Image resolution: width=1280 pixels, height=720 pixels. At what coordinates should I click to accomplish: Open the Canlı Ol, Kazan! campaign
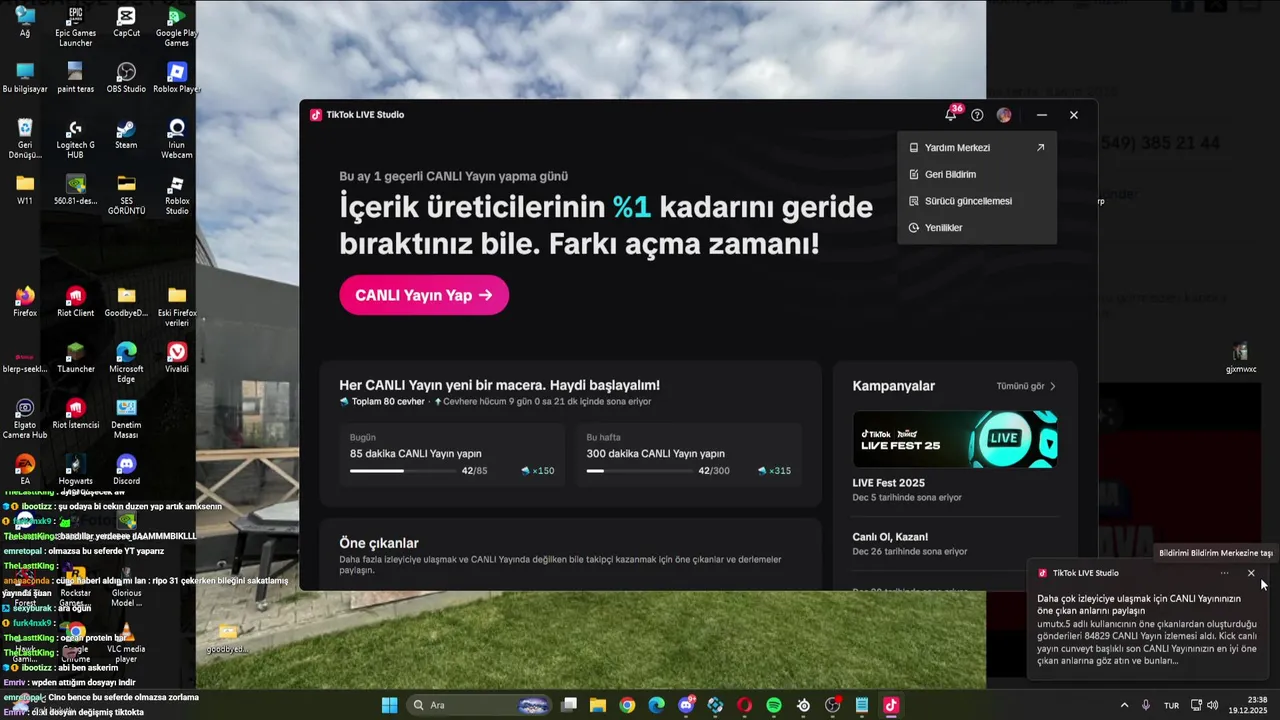pyautogui.click(x=890, y=537)
